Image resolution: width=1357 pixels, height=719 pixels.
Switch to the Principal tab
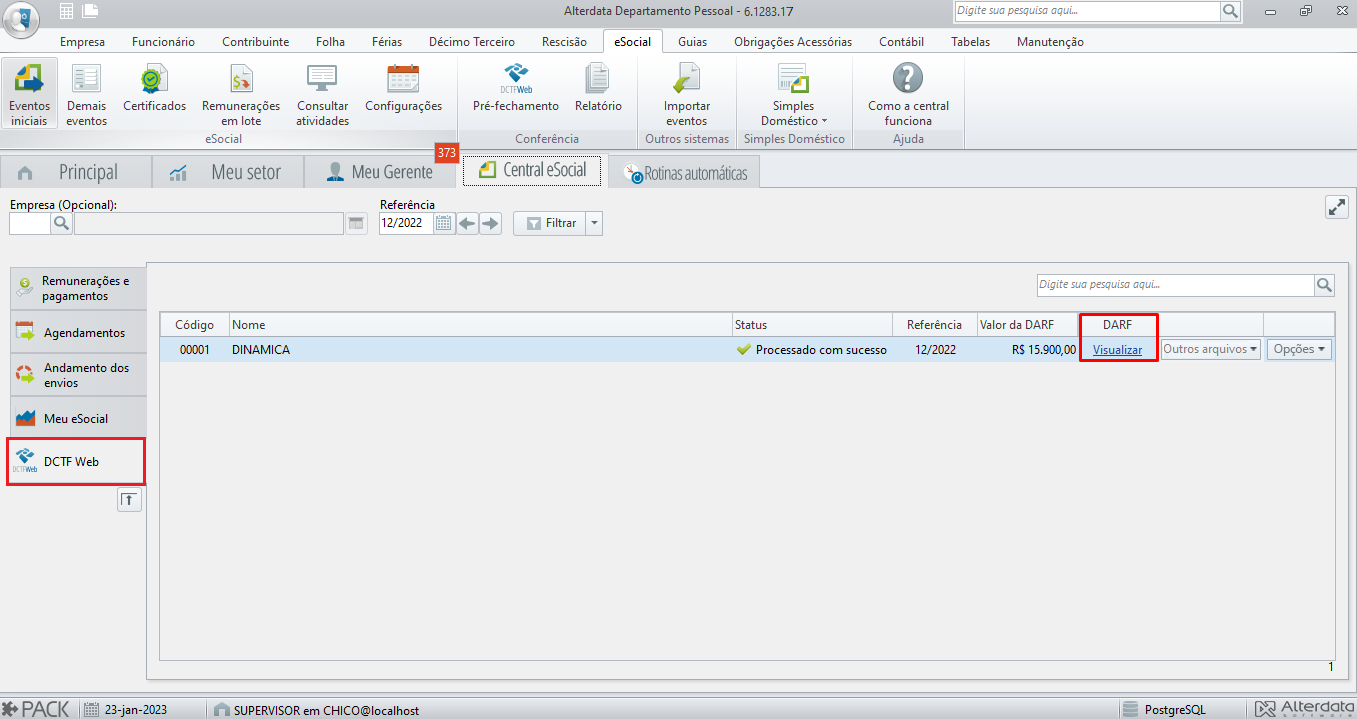[76, 172]
